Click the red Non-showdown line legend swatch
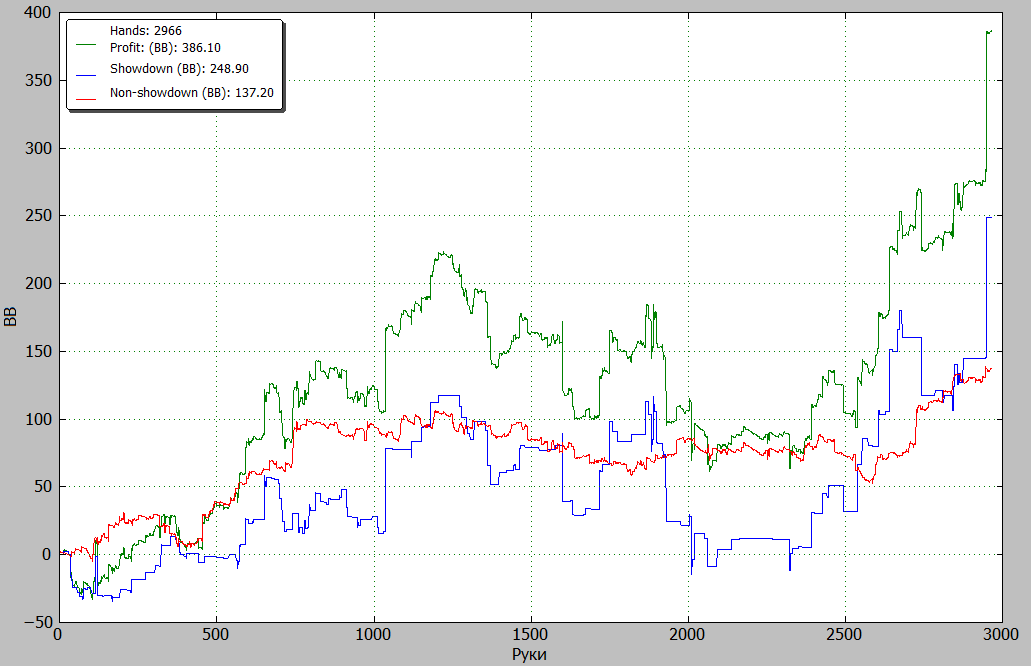The image size is (1031, 666). click(86, 99)
